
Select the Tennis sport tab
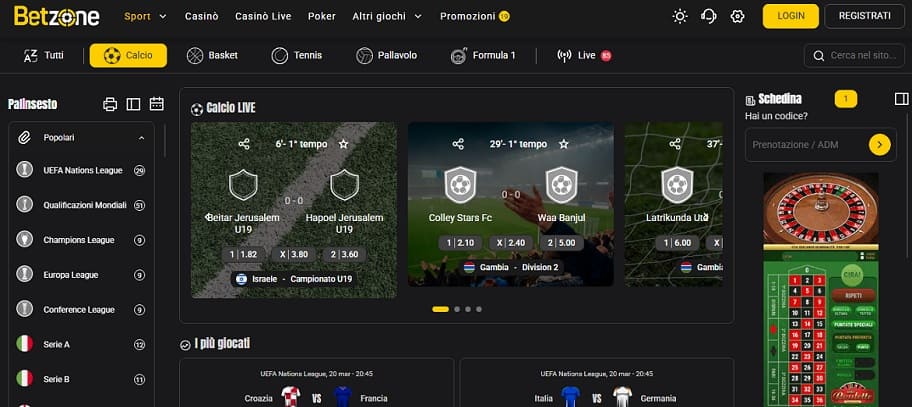297,56
